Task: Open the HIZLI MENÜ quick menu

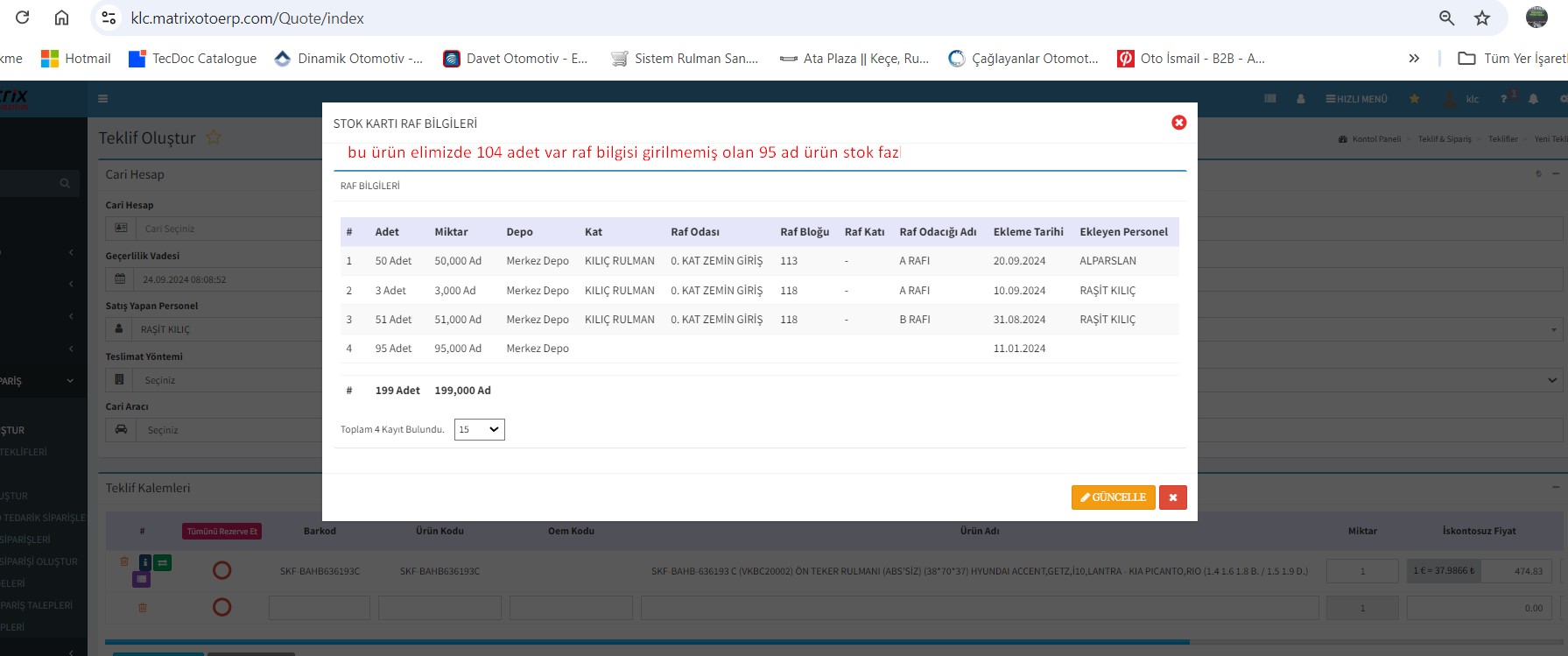Action: pos(1356,99)
